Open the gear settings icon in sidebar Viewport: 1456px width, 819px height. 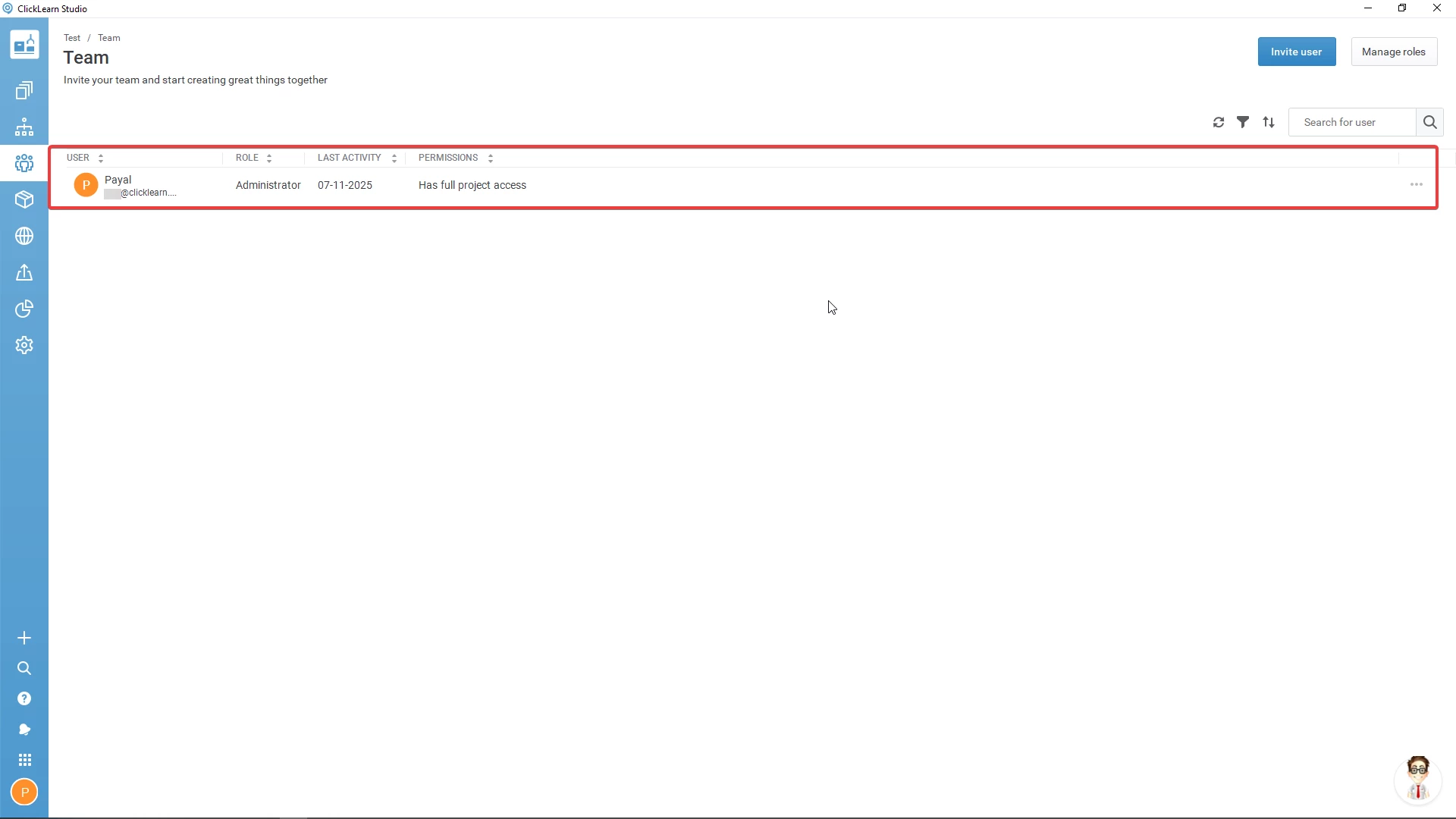tap(24, 345)
